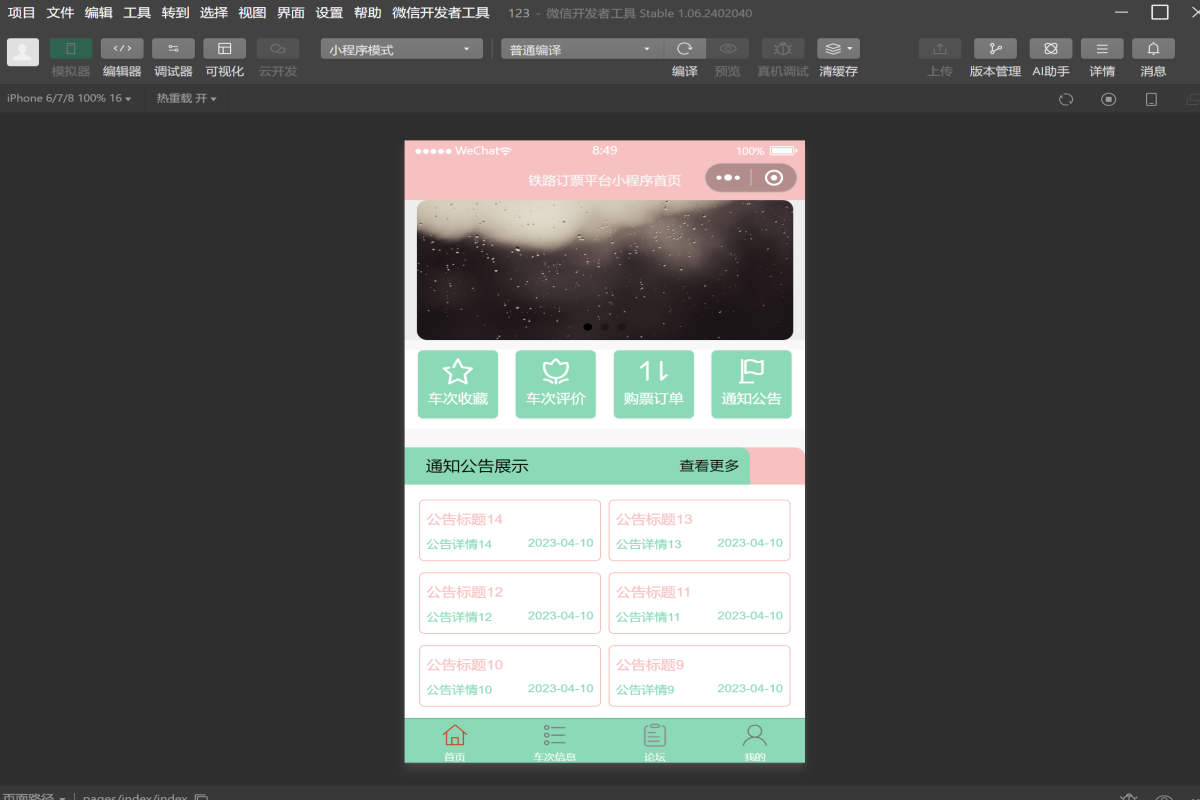Toggle the debugger panel button
The image size is (1200, 800).
click(x=173, y=49)
